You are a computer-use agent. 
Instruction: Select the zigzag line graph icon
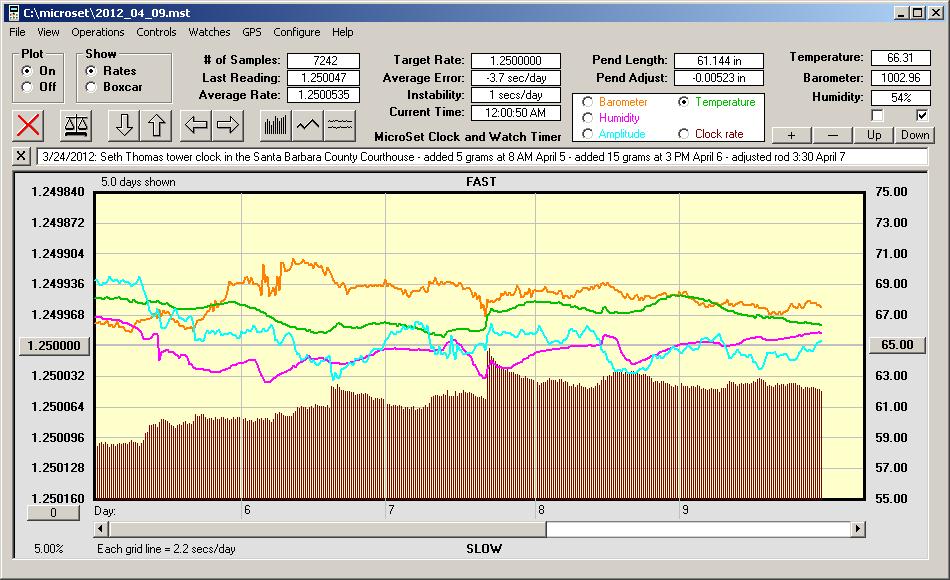308,125
